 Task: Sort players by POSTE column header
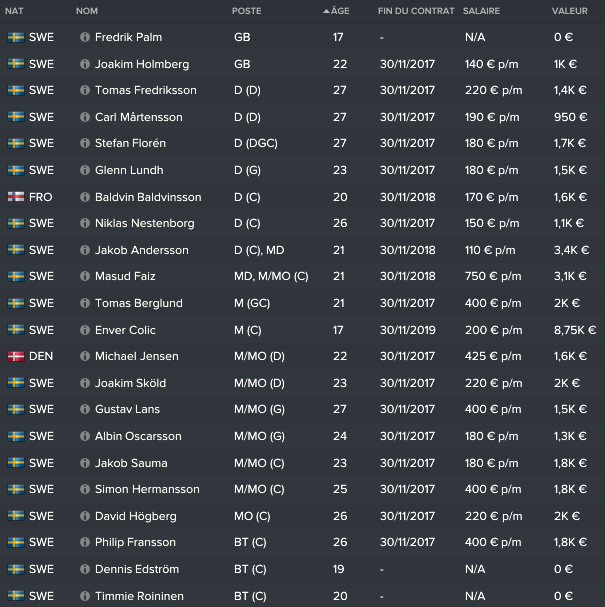coord(247,11)
